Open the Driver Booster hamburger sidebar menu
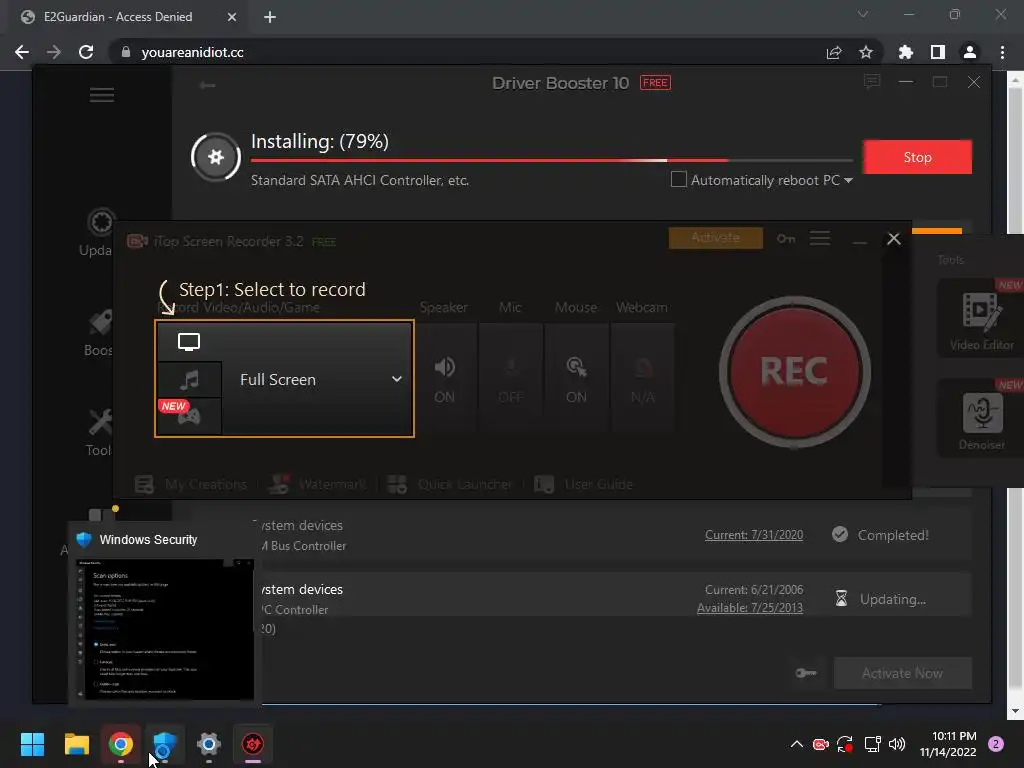Image resolution: width=1024 pixels, height=768 pixels. click(102, 95)
